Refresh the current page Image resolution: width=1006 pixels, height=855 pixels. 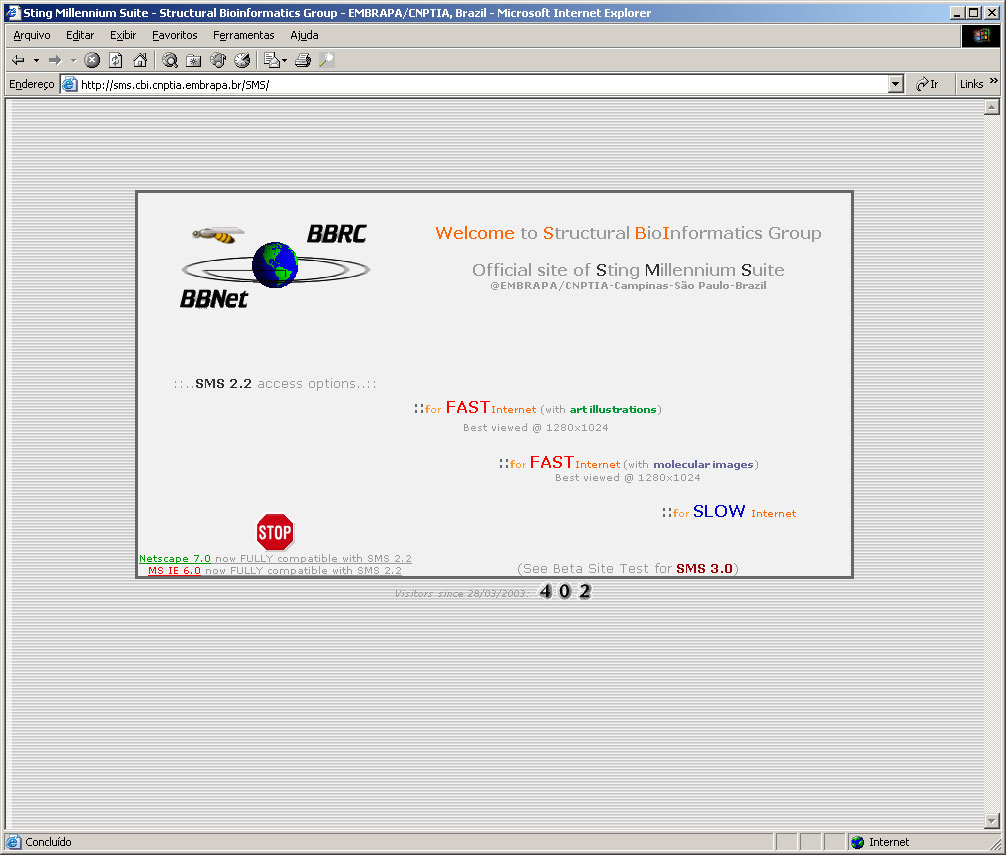click(x=116, y=60)
